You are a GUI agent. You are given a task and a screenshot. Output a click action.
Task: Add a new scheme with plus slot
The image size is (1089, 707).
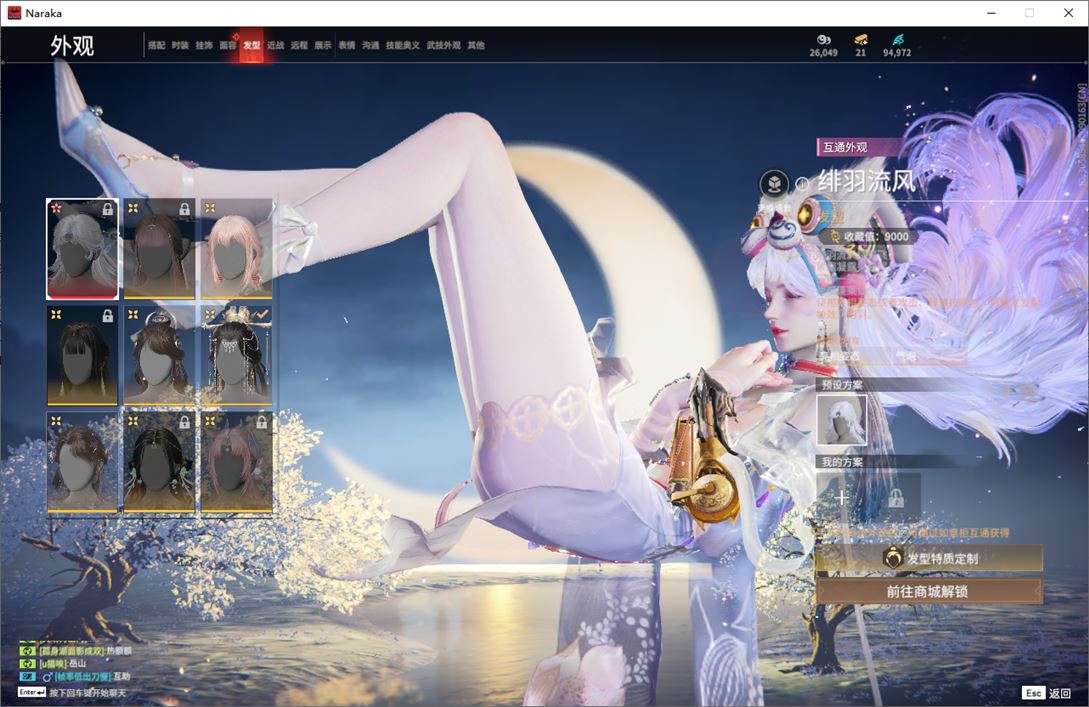pos(842,497)
